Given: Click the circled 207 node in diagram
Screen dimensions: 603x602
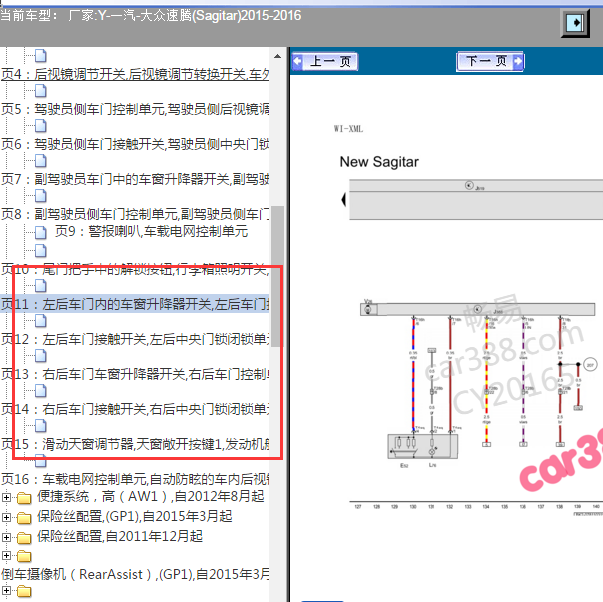Looking at the screenshot, I should (590, 364).
